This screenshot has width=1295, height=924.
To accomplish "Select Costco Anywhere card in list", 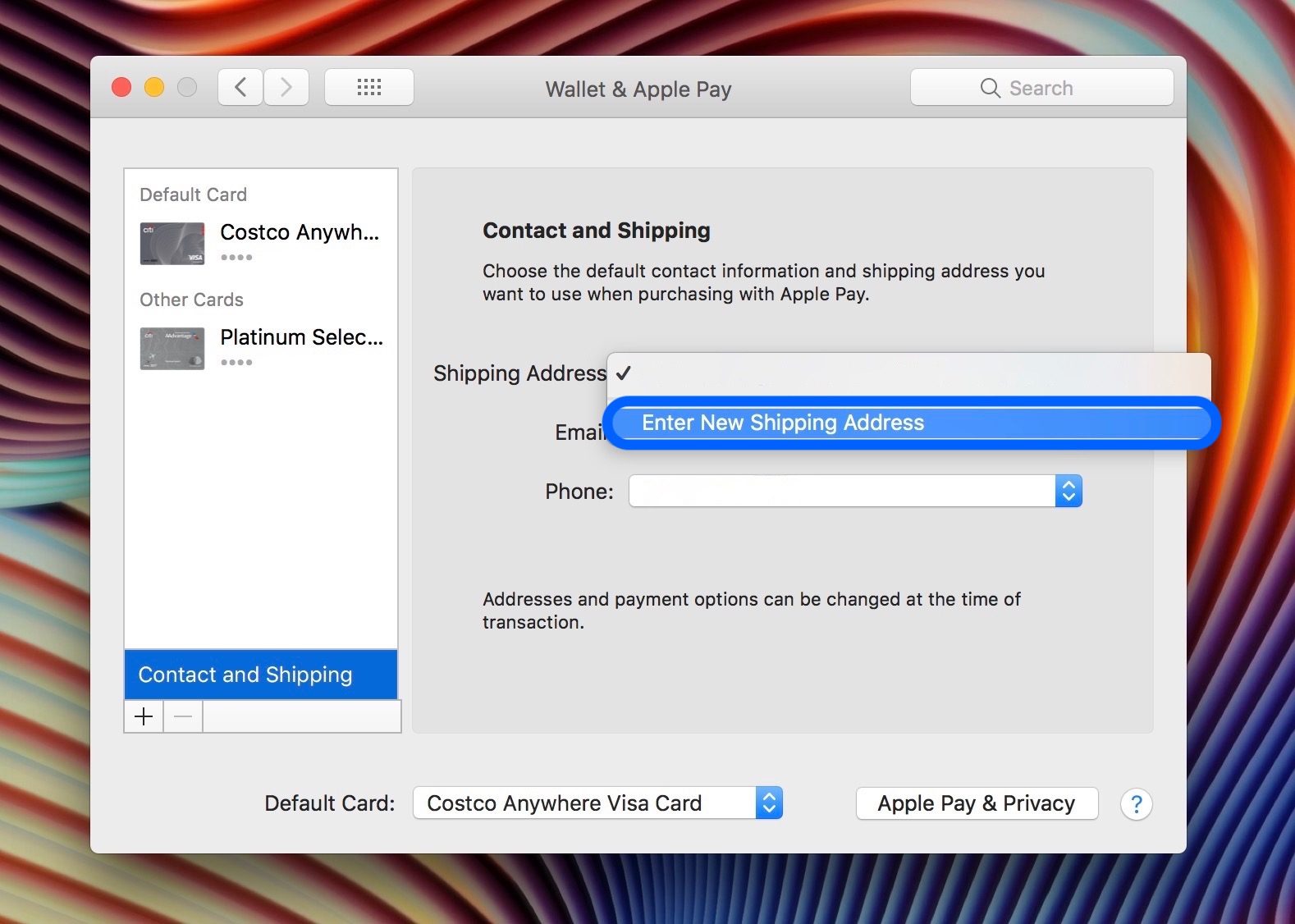I will [x=261, y=243].
